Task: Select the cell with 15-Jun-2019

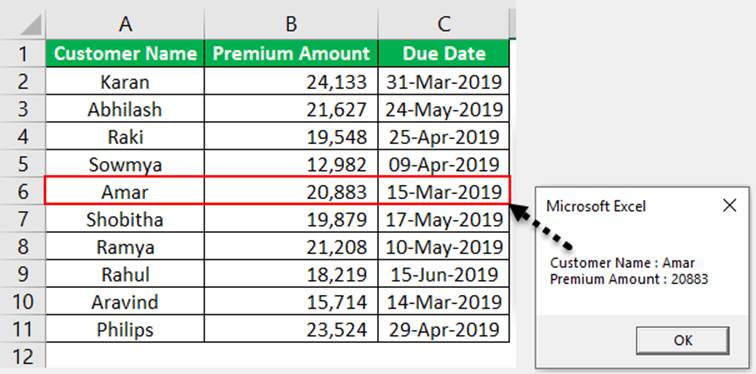Action: pos(444,275)
